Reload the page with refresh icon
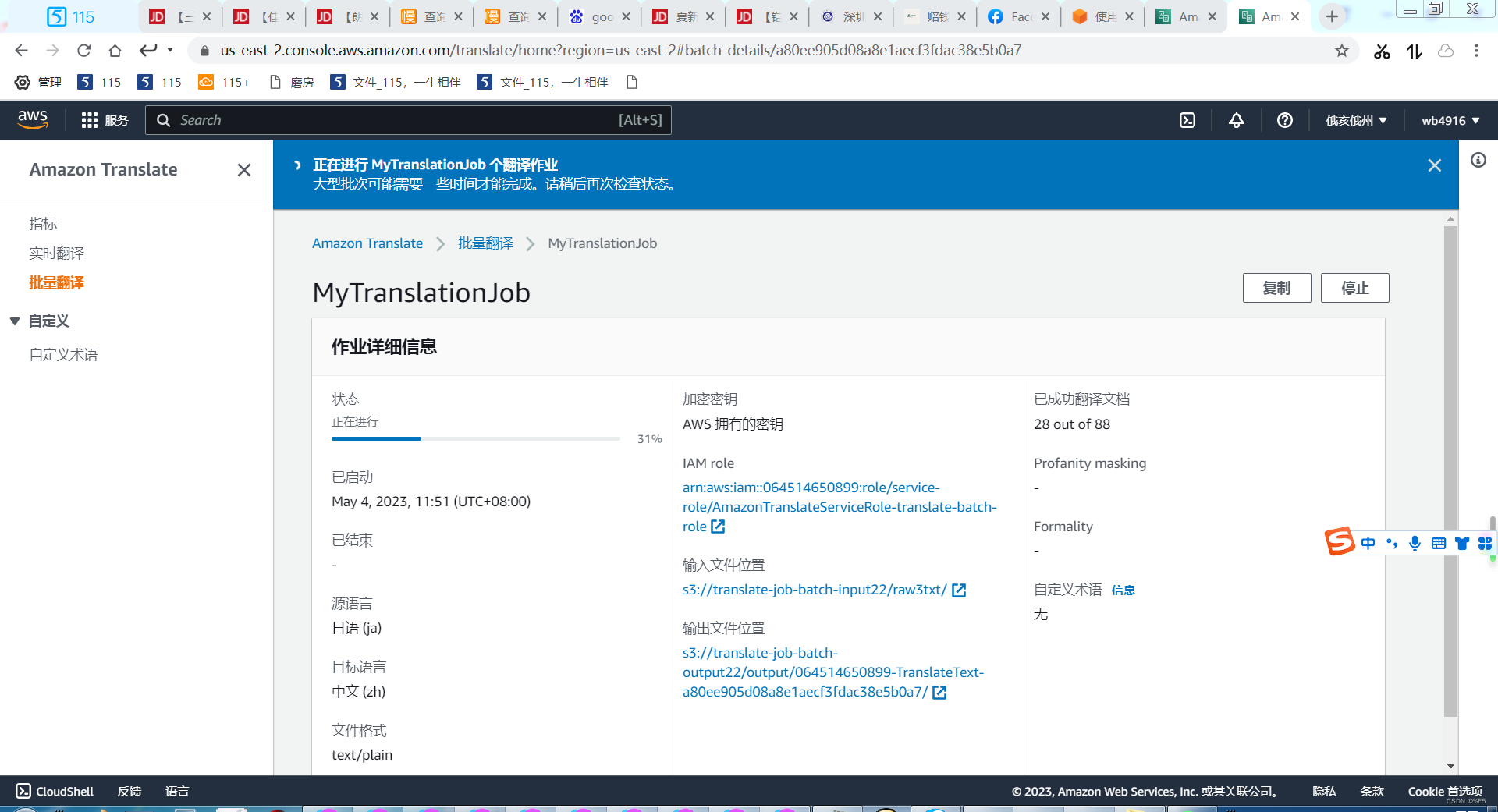The height and width of the screenshot is (812, 1498). (x=83, y=51)
